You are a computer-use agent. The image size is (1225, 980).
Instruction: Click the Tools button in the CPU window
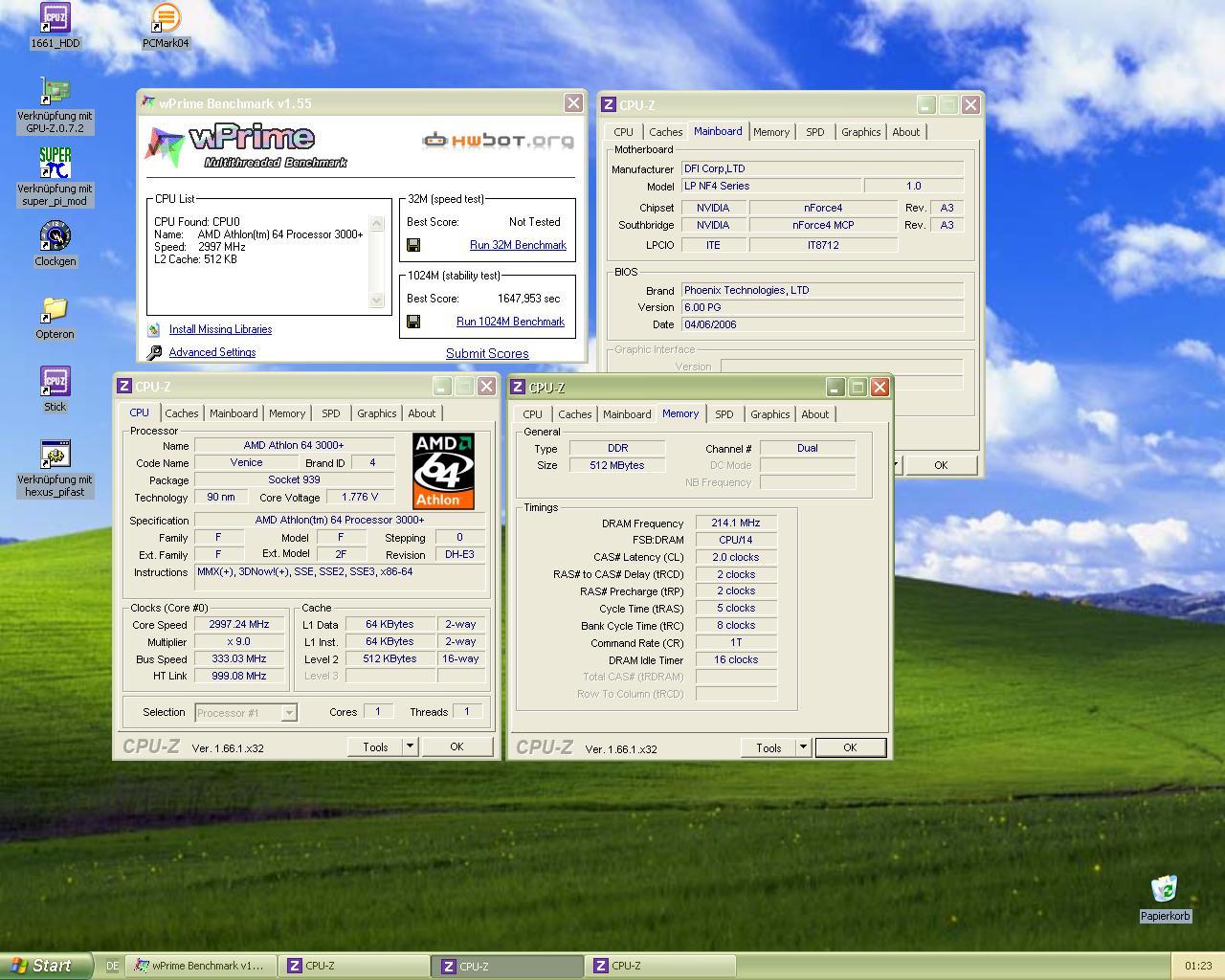375,746
